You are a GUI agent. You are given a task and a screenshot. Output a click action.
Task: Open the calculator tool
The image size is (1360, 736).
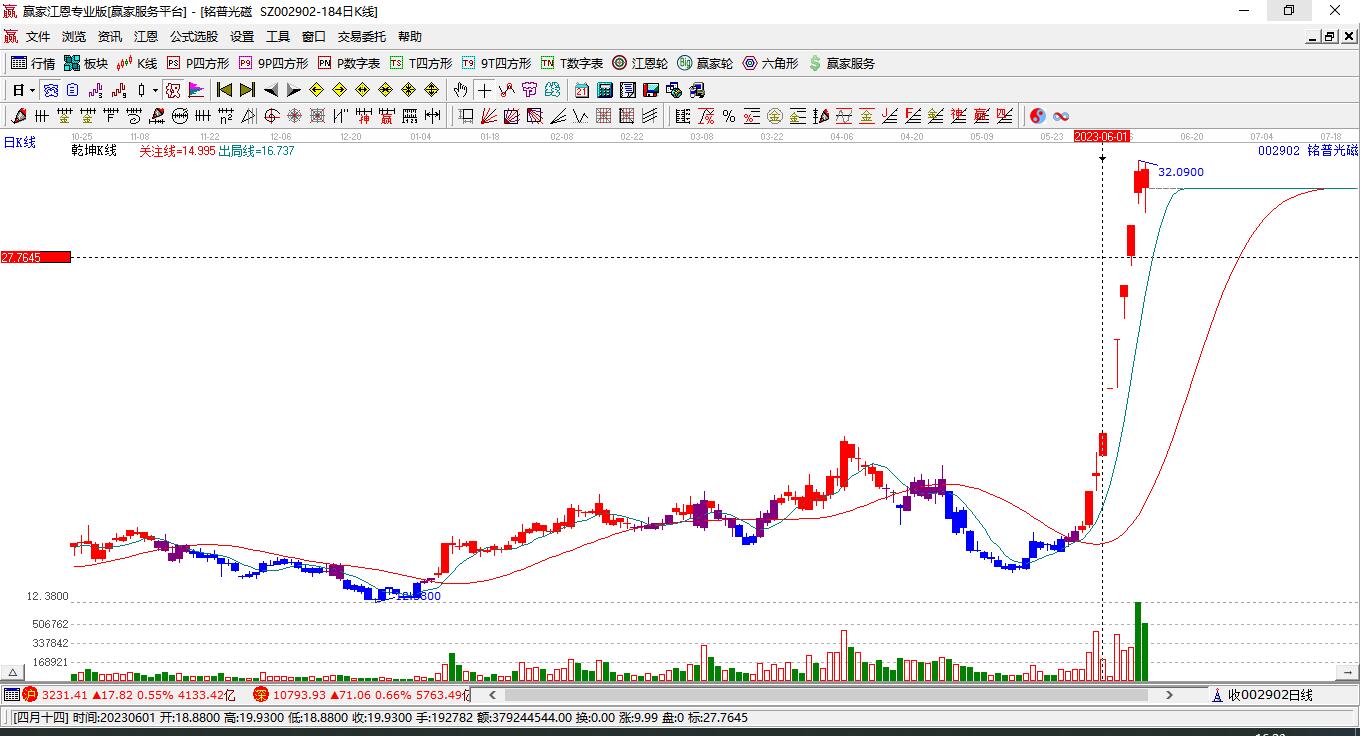point(605,90)
